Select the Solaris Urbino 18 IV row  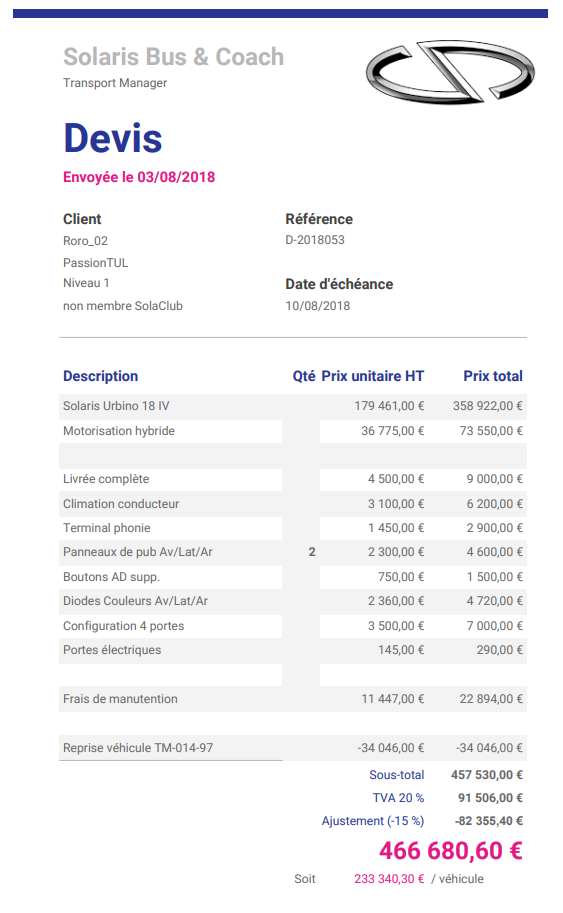pyautogui.click(x=293, y=406)
